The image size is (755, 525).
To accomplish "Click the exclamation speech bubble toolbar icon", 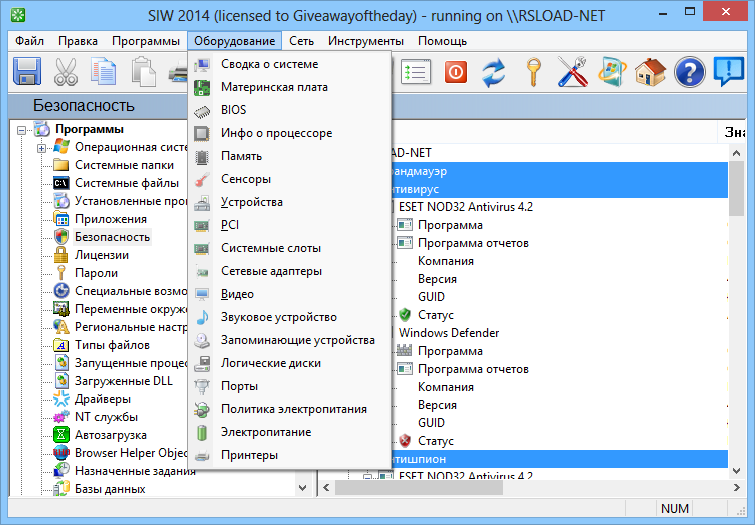I will [729, 72].
